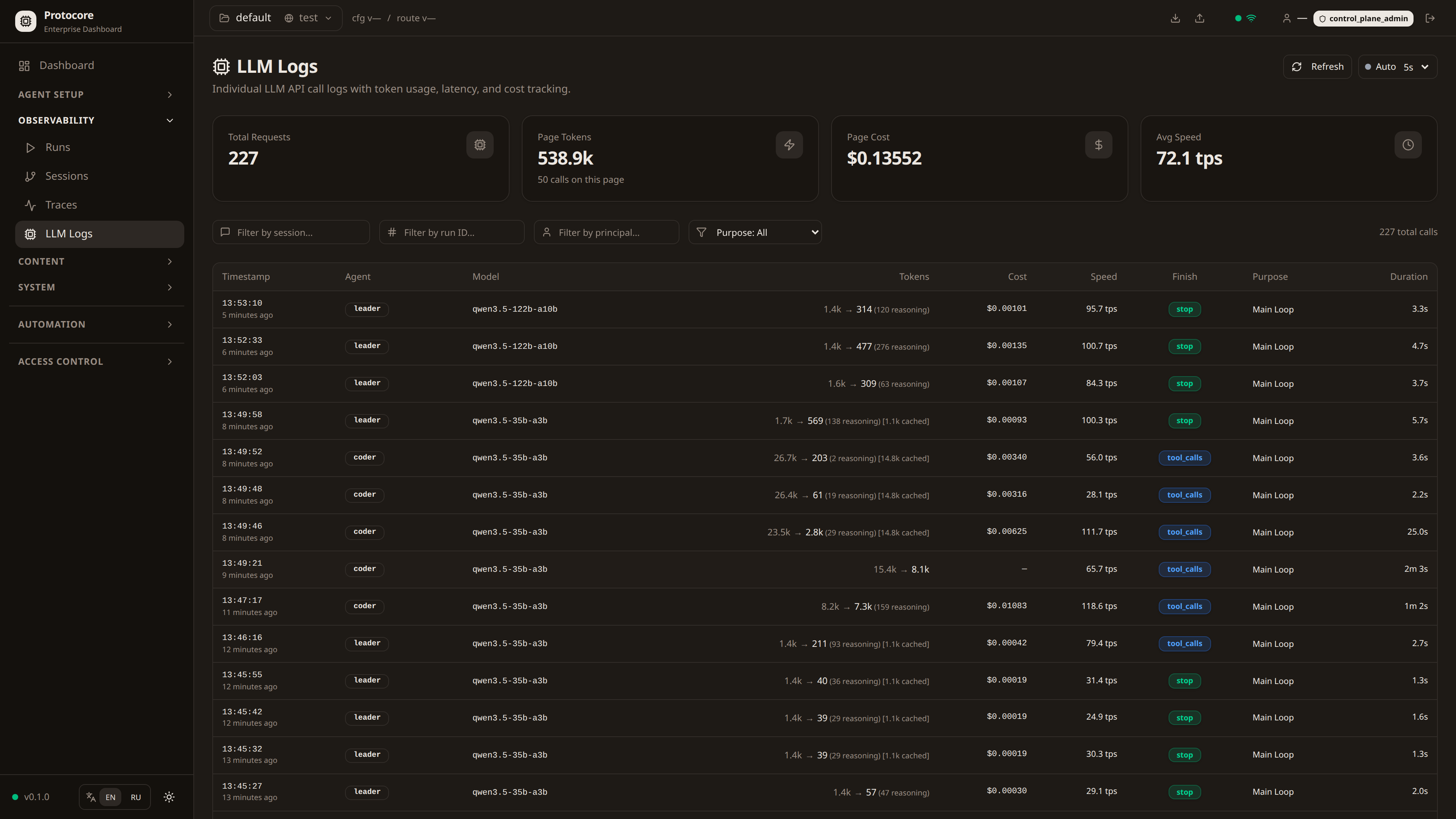Viewport: 1456px width, 819px height.
Task: Open the Purpose: All filter dropdown
Action: point(755,232)
